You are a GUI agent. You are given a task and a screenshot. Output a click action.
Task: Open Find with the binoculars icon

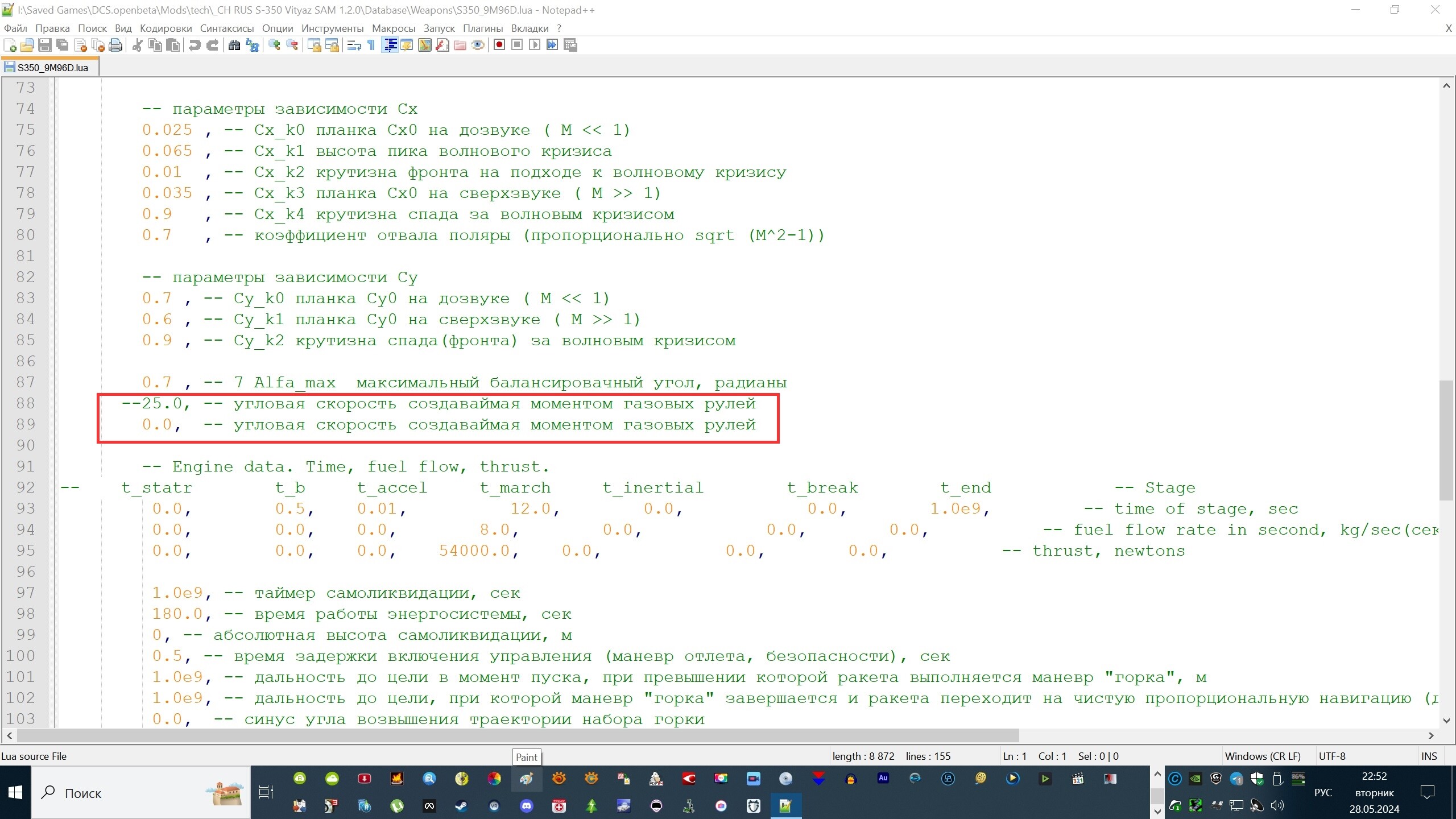point(234,45)
